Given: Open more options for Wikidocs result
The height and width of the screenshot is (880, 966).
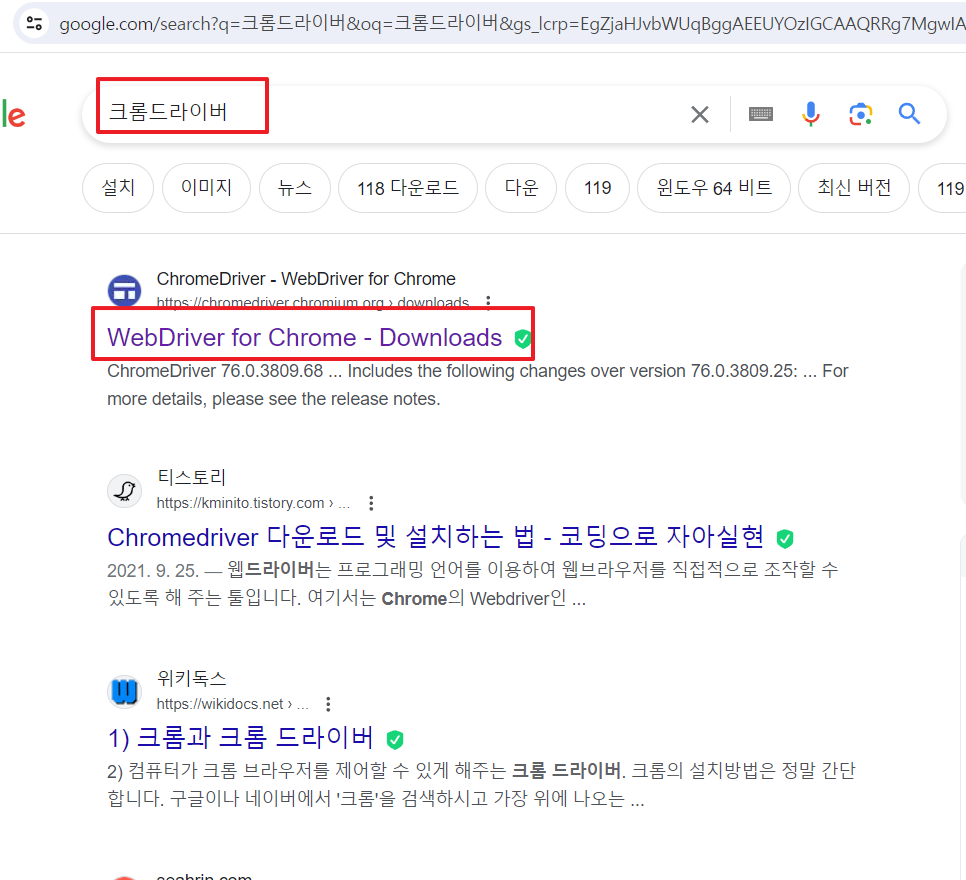Looking at the screenshot, I should (x=328, y=704).
